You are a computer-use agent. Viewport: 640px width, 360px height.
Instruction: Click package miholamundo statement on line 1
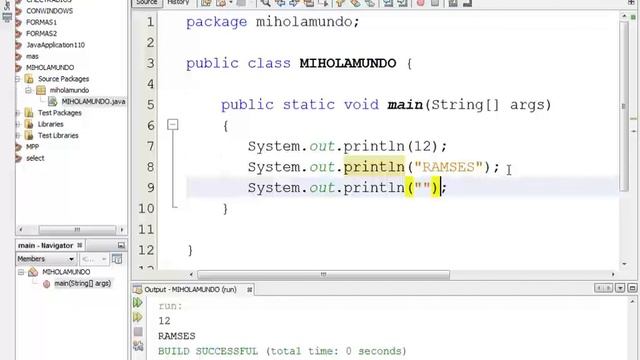click(273, 22)
